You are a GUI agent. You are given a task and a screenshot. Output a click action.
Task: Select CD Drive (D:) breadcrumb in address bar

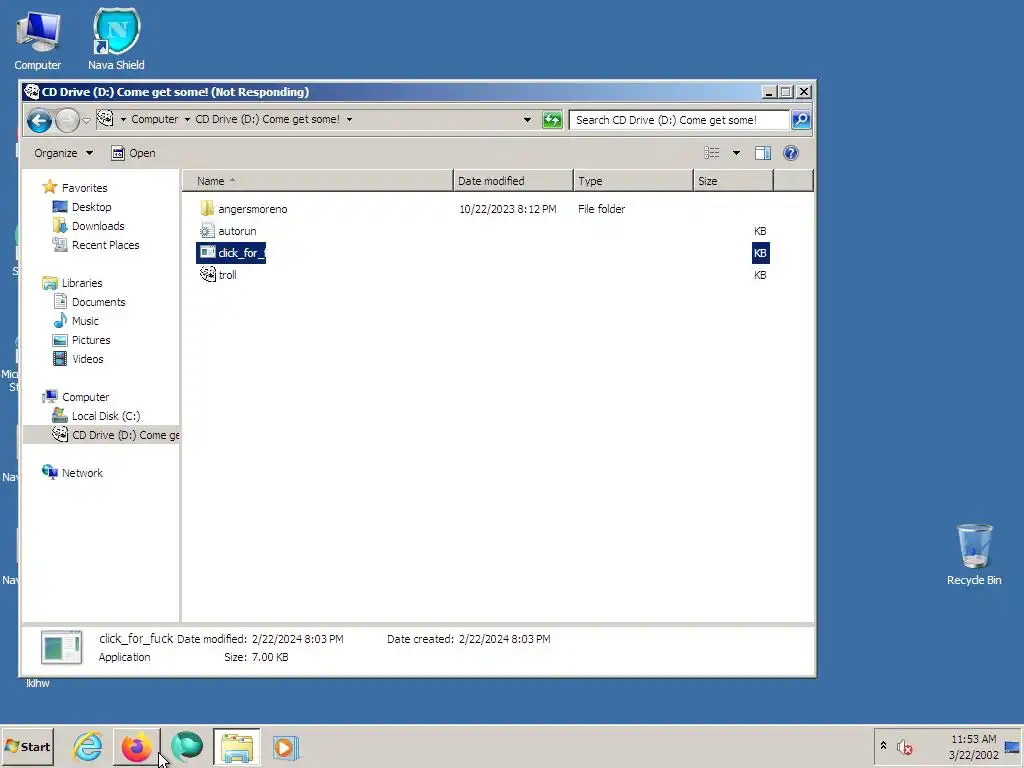click(x=267, y=120)
